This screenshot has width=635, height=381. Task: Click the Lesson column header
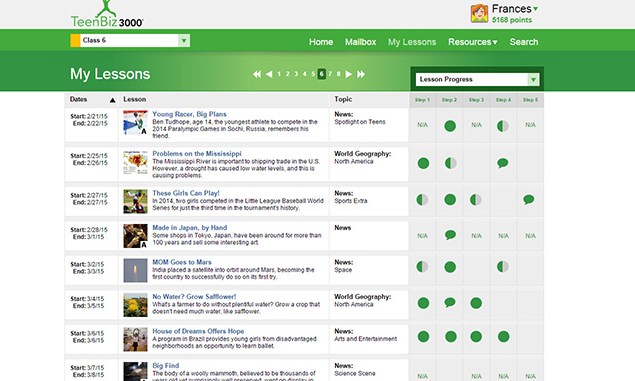[x=135, y=99]
